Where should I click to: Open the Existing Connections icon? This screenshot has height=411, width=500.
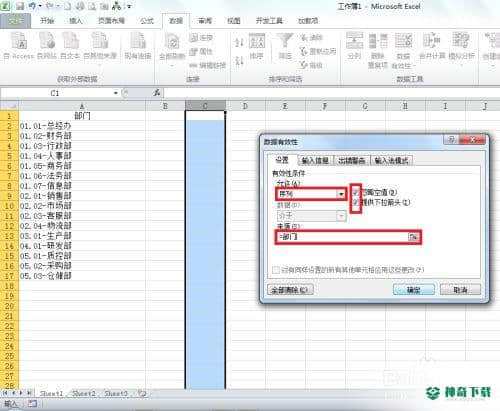pyautogui.click(x=138, y=46)
